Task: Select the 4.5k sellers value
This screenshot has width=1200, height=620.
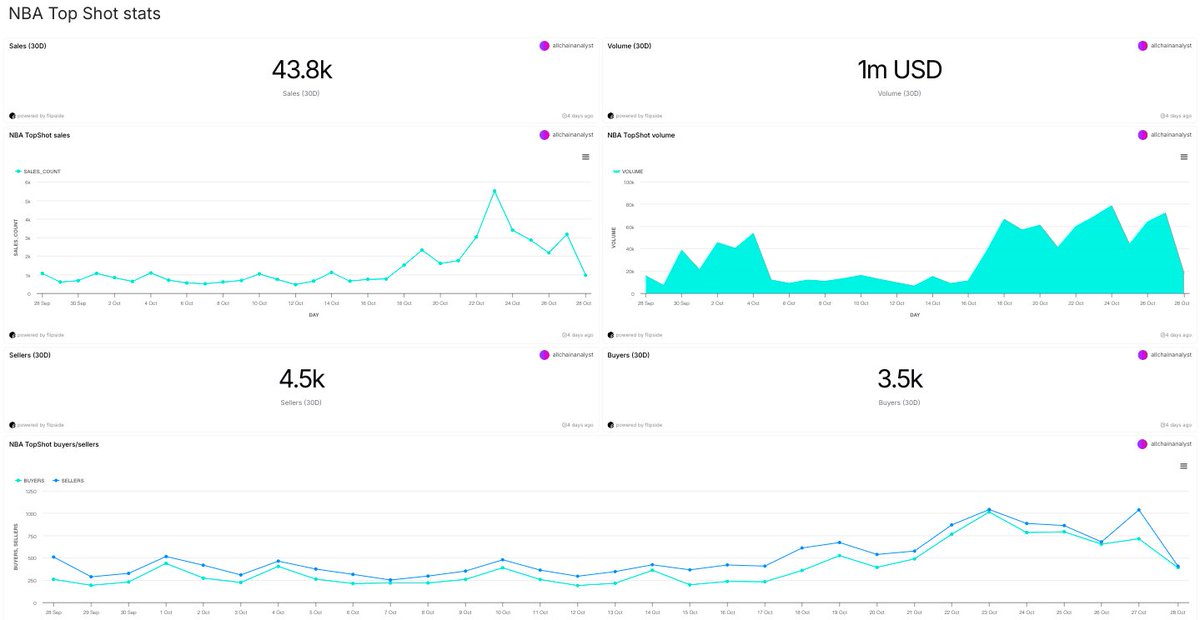Action: pyautogui.click(x=301, y=379)
